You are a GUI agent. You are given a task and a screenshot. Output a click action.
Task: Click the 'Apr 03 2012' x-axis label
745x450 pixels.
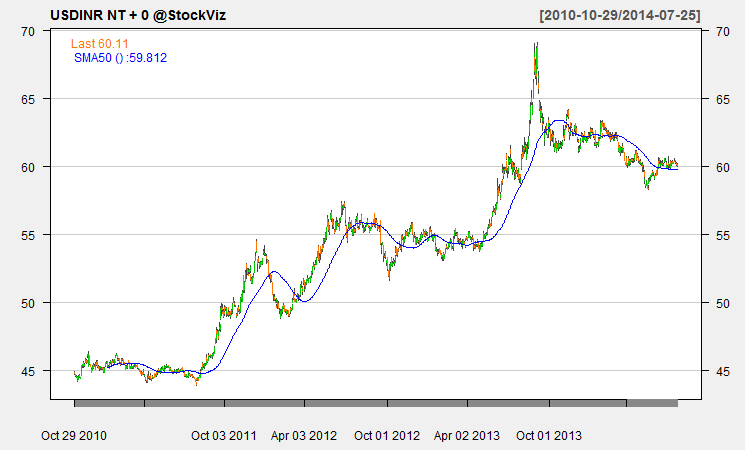click(304, 435)
